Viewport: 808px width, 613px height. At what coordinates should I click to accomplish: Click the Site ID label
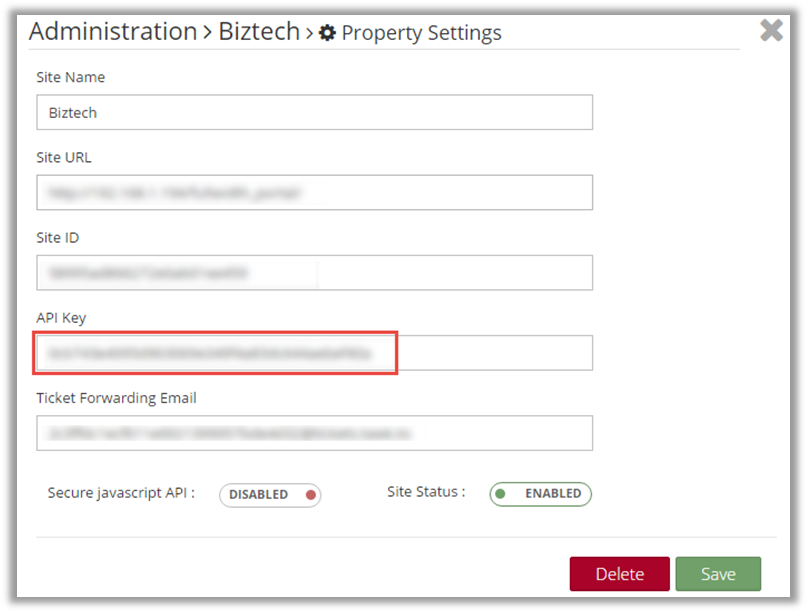[x=58, y=238]
